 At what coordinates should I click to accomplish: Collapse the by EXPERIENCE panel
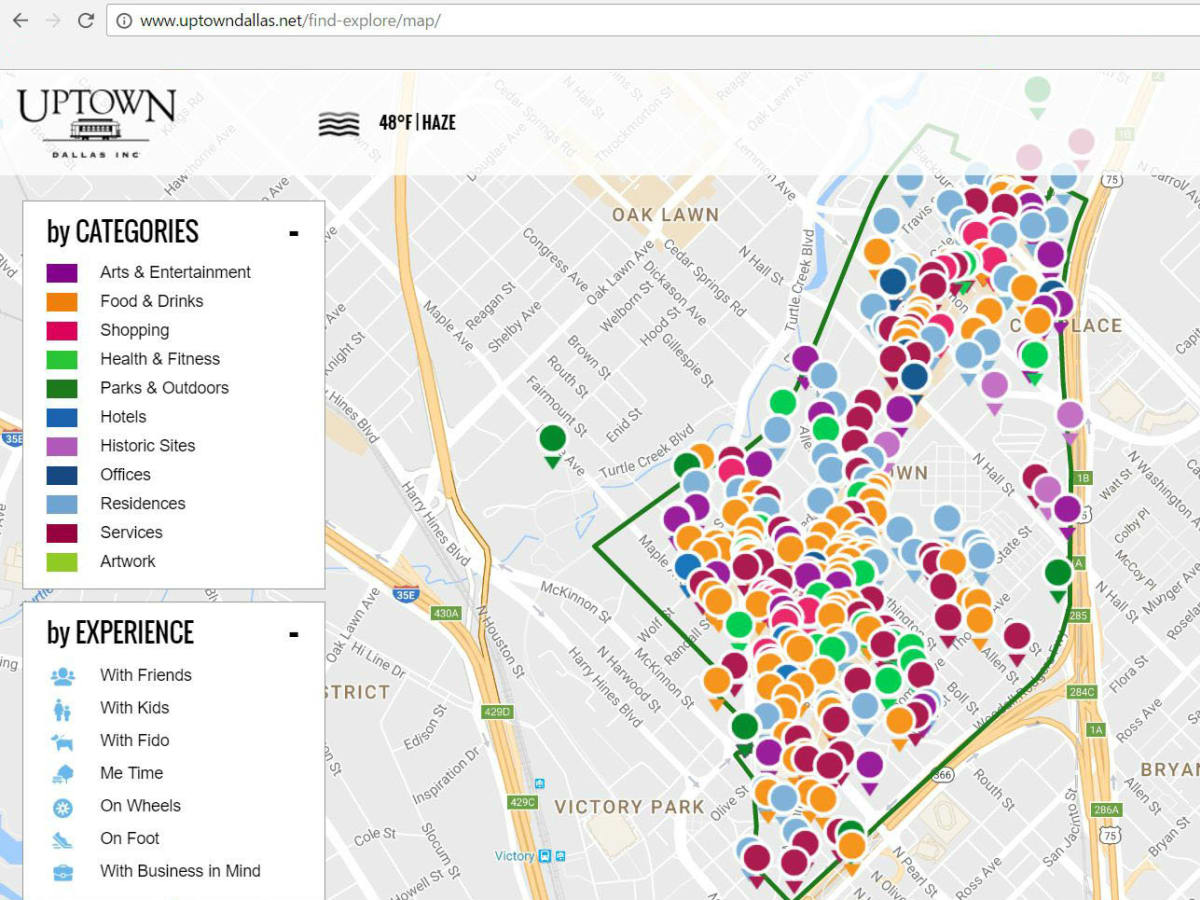(293, 633)
